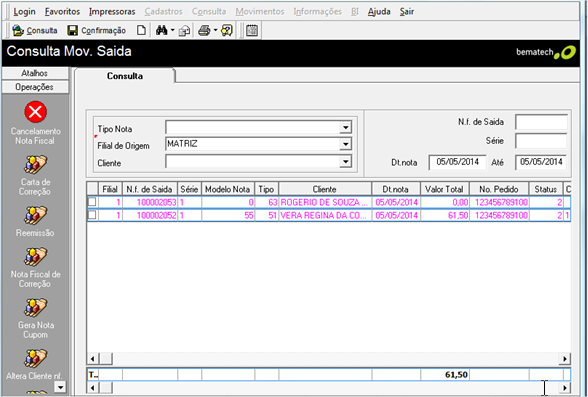This screenshot has height=397, width=588.
Task: Open the Login menu
Action: tap(24, 12)
